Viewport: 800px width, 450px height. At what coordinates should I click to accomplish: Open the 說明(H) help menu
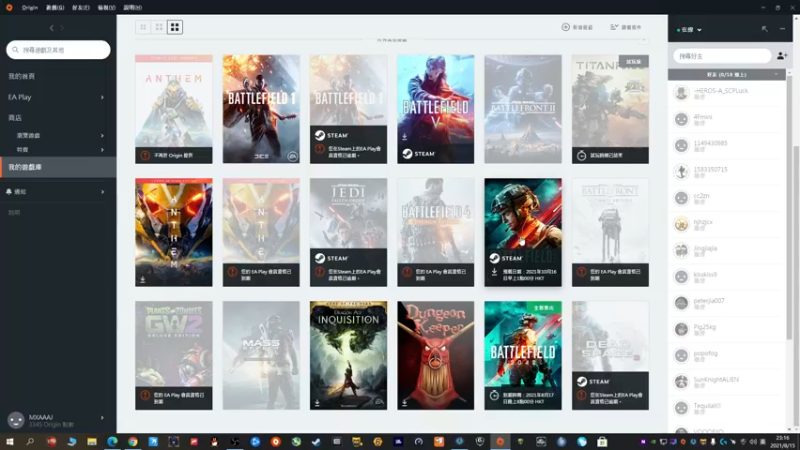[x=133, y=8]
